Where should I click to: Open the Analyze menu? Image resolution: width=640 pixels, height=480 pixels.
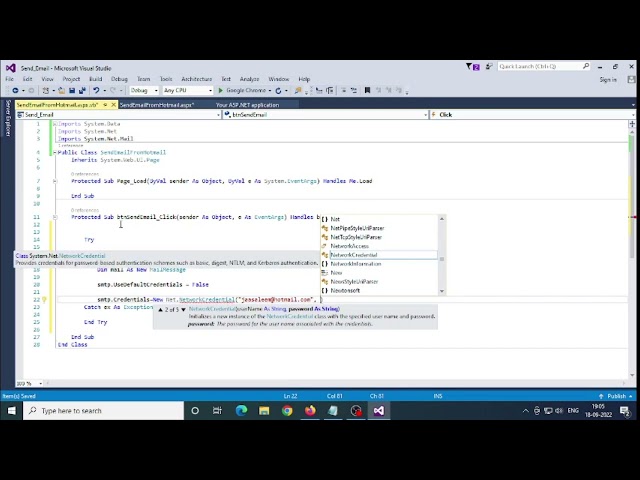pos(249,79)
